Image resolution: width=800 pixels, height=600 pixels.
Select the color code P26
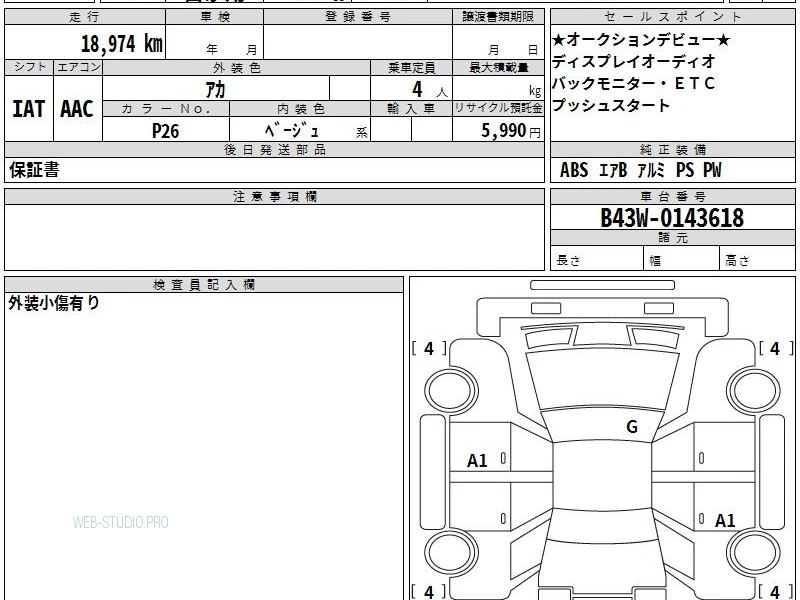click(x=166, y=131)
